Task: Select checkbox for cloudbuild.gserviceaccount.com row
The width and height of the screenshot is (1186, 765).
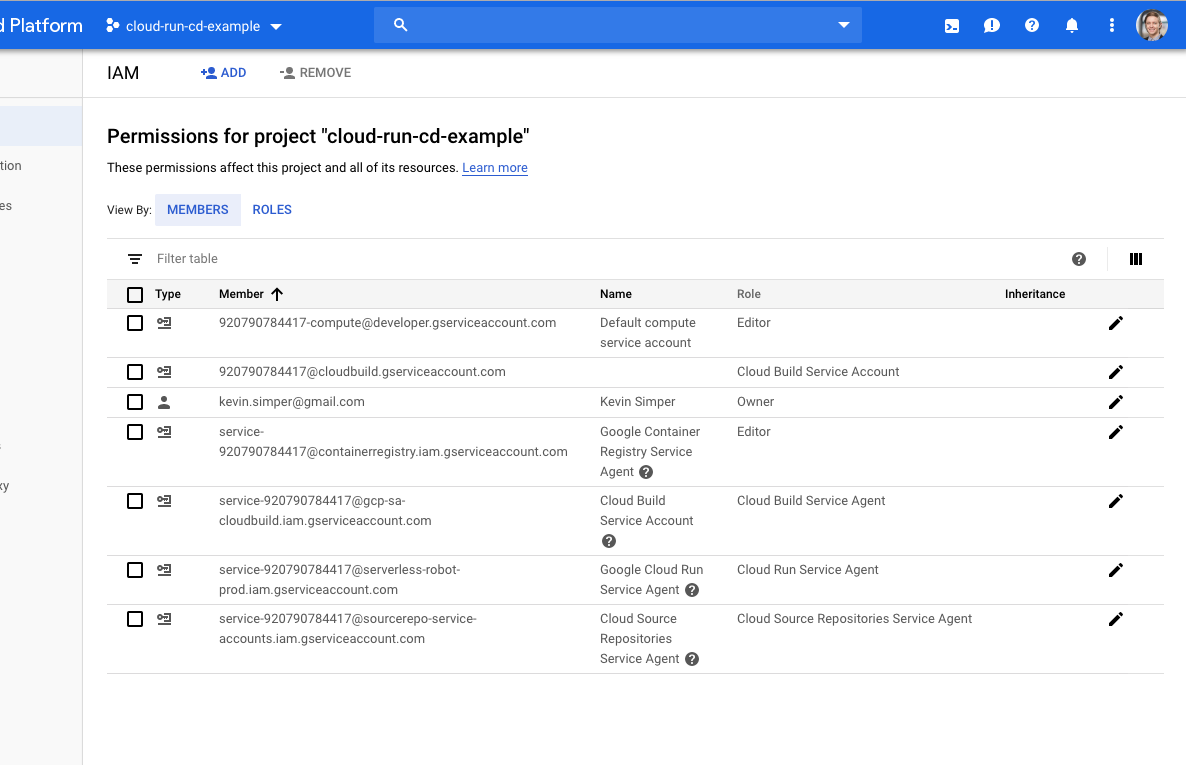Action: coord(135,372)
